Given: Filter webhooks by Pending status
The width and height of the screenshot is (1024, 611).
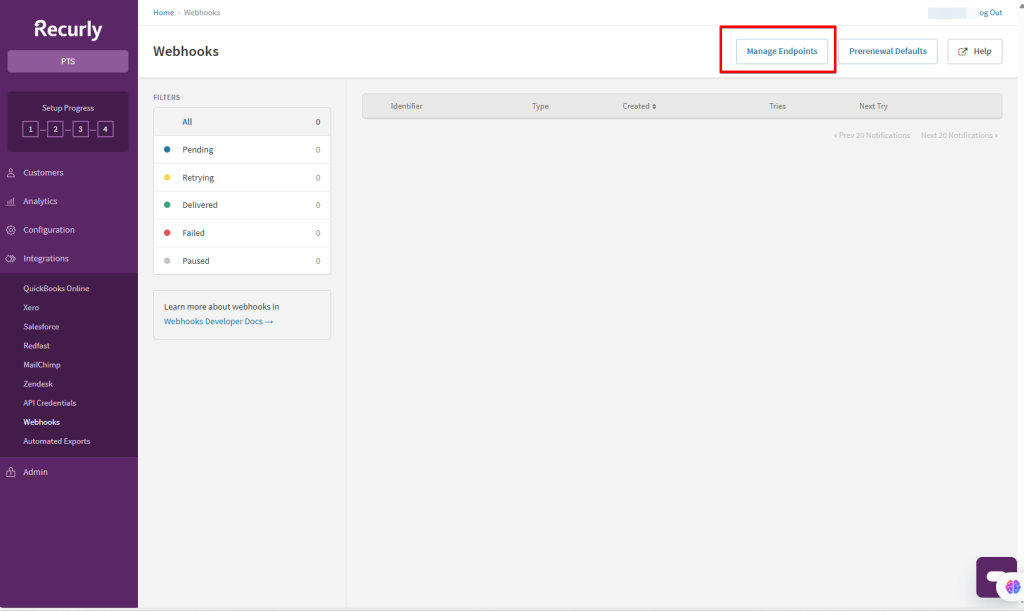Looking at the screenshot, I should tap(198, 150).
